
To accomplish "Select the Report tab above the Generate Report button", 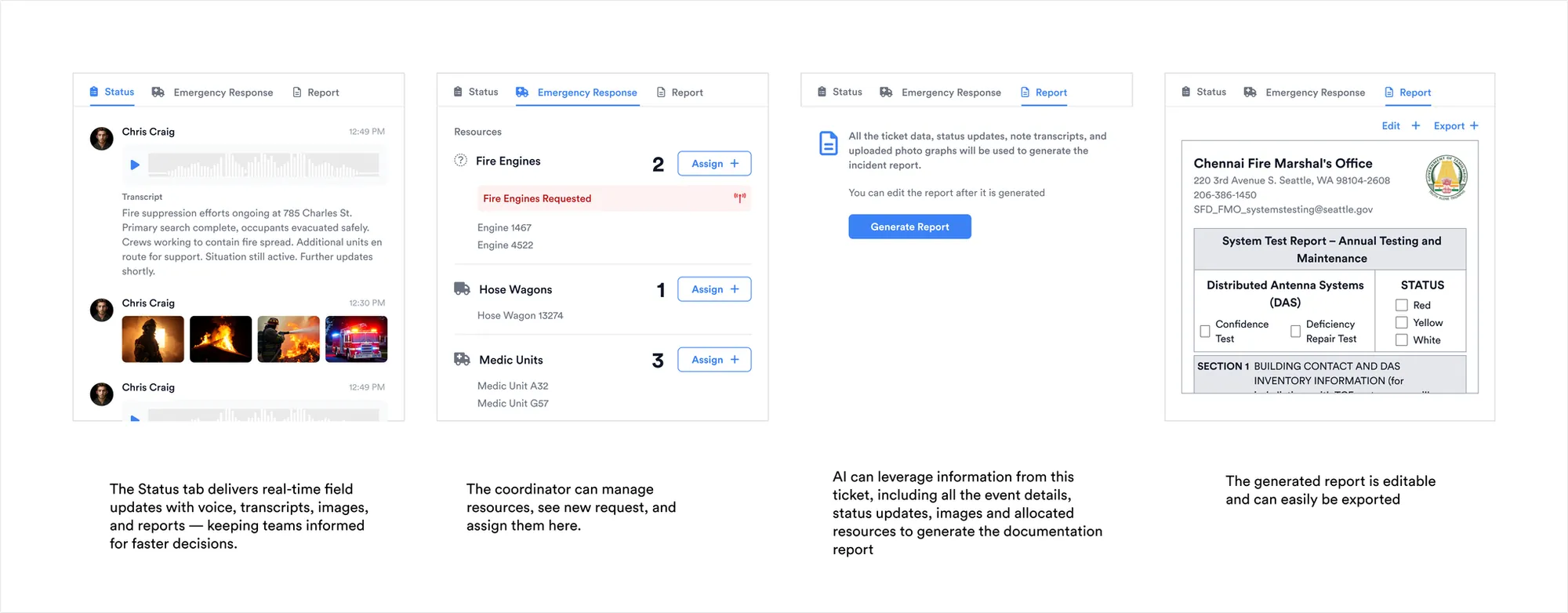I will pos(1044,92).
